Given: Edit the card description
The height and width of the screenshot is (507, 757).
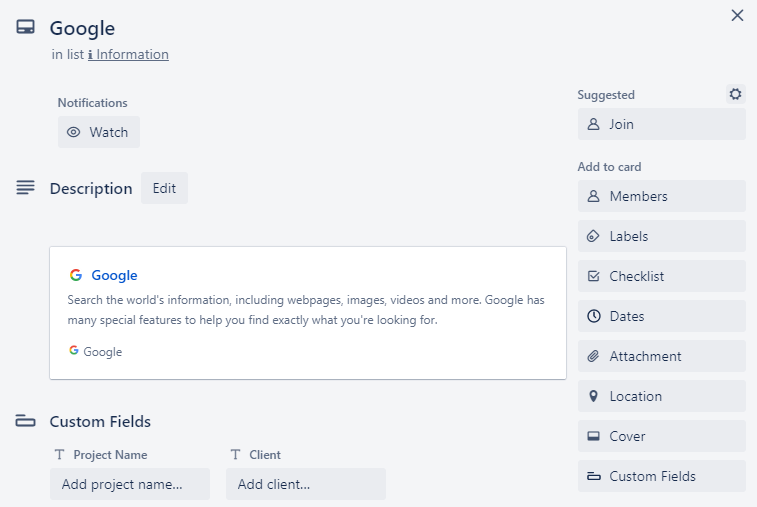Looking at the screenshot, I should 164,188.
